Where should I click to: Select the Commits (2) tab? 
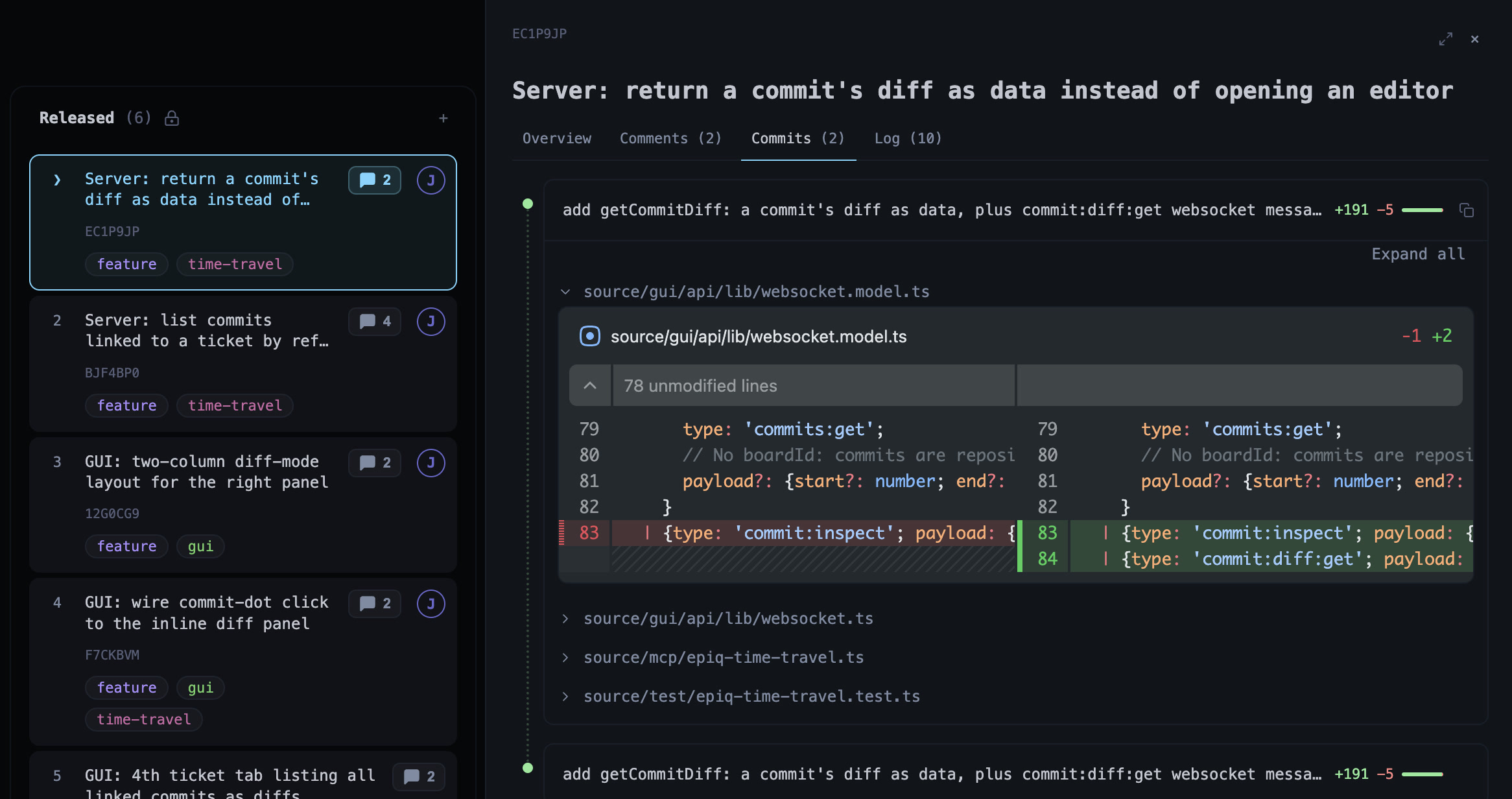point(798,138)
